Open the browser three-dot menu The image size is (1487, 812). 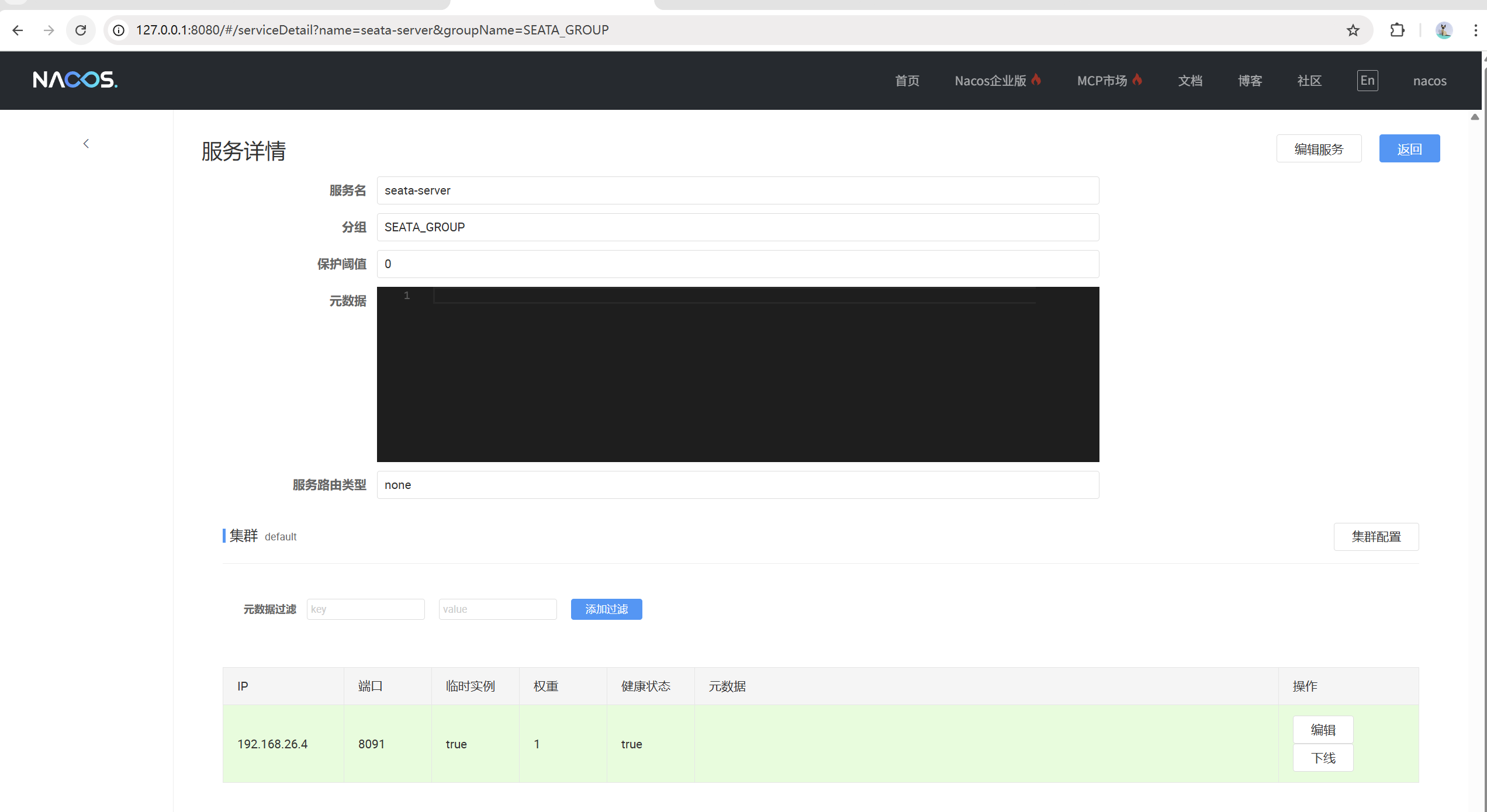pyautogui.click(x=1475, y=30)
